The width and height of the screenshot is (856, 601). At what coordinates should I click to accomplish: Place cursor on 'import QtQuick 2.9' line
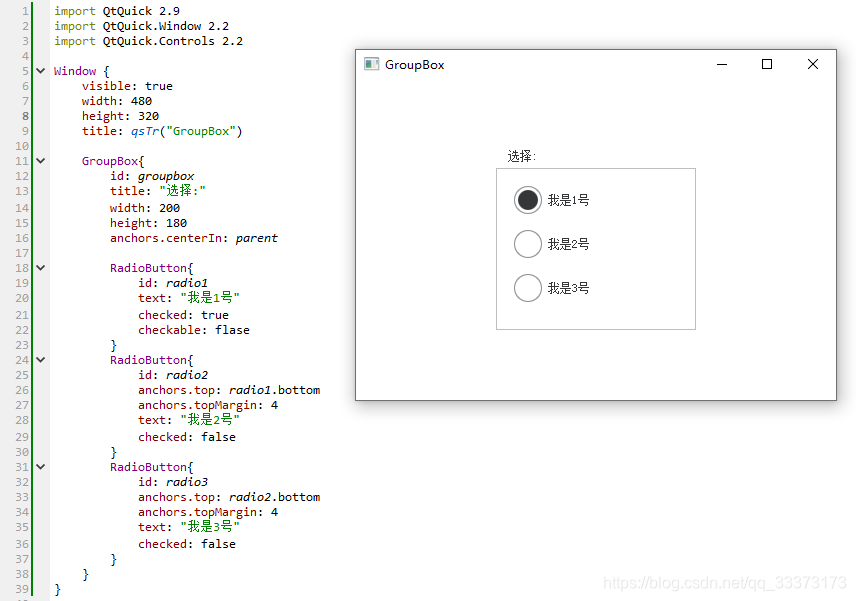[x=117, y=11]
